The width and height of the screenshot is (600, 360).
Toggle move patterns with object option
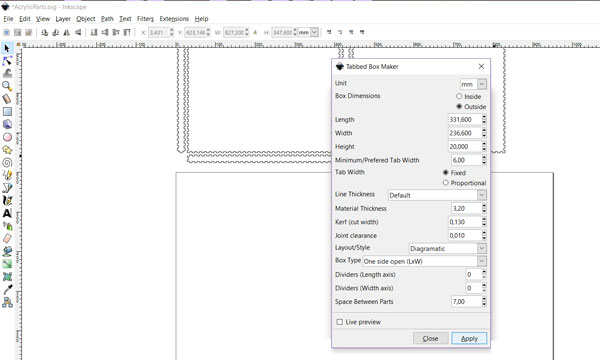(x=362, y=33)
